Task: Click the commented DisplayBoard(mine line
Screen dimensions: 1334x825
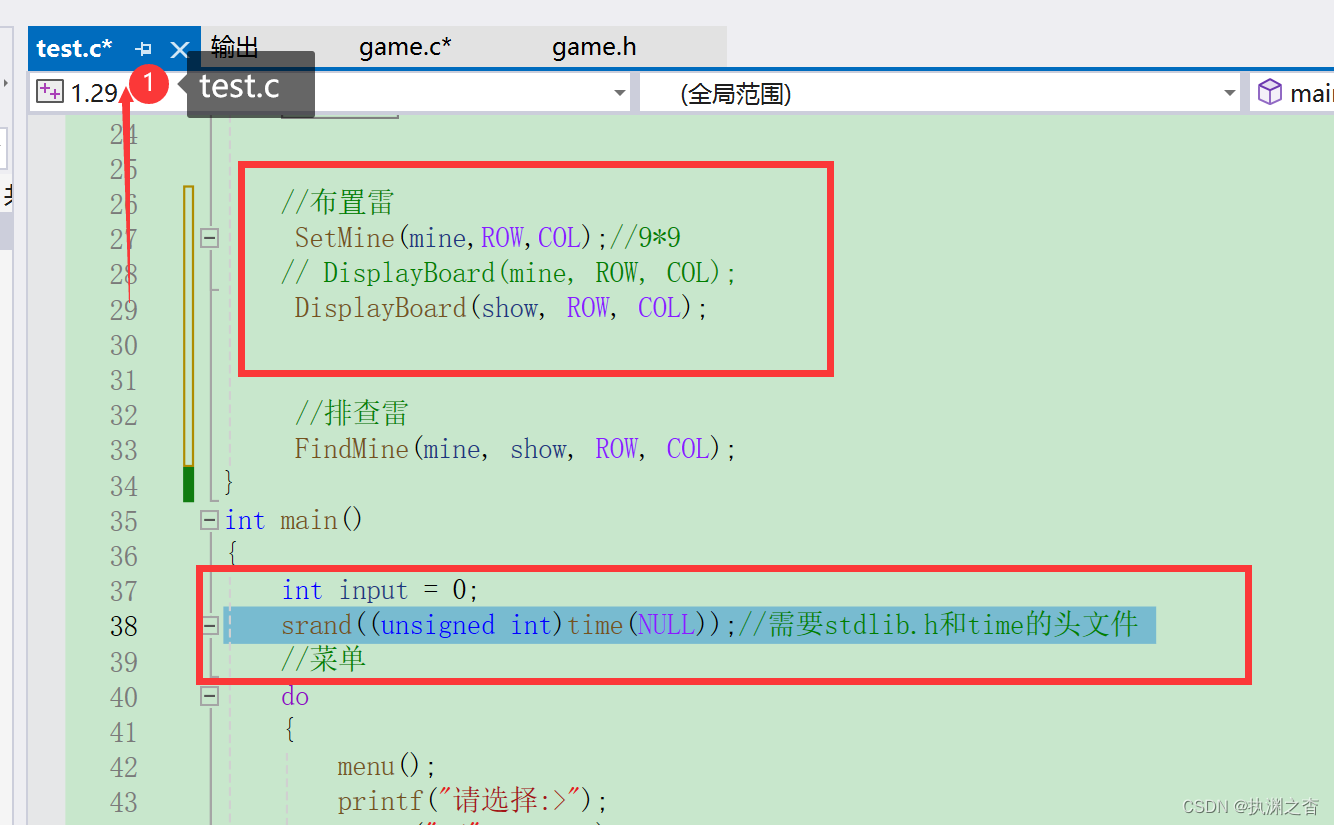Action: pyautogui.click(x=509, y=273)
